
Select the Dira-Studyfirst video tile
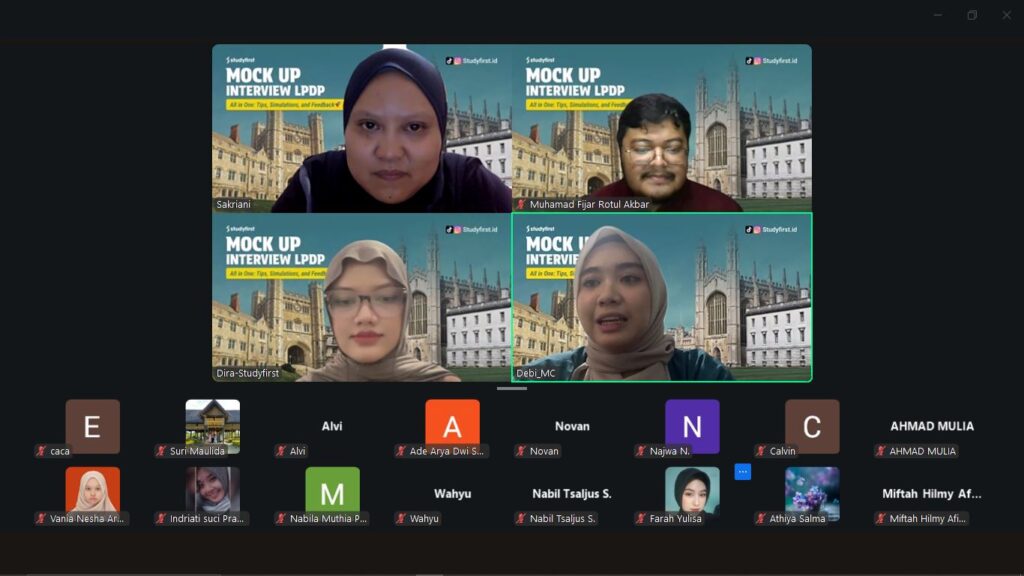pos(361,297)
